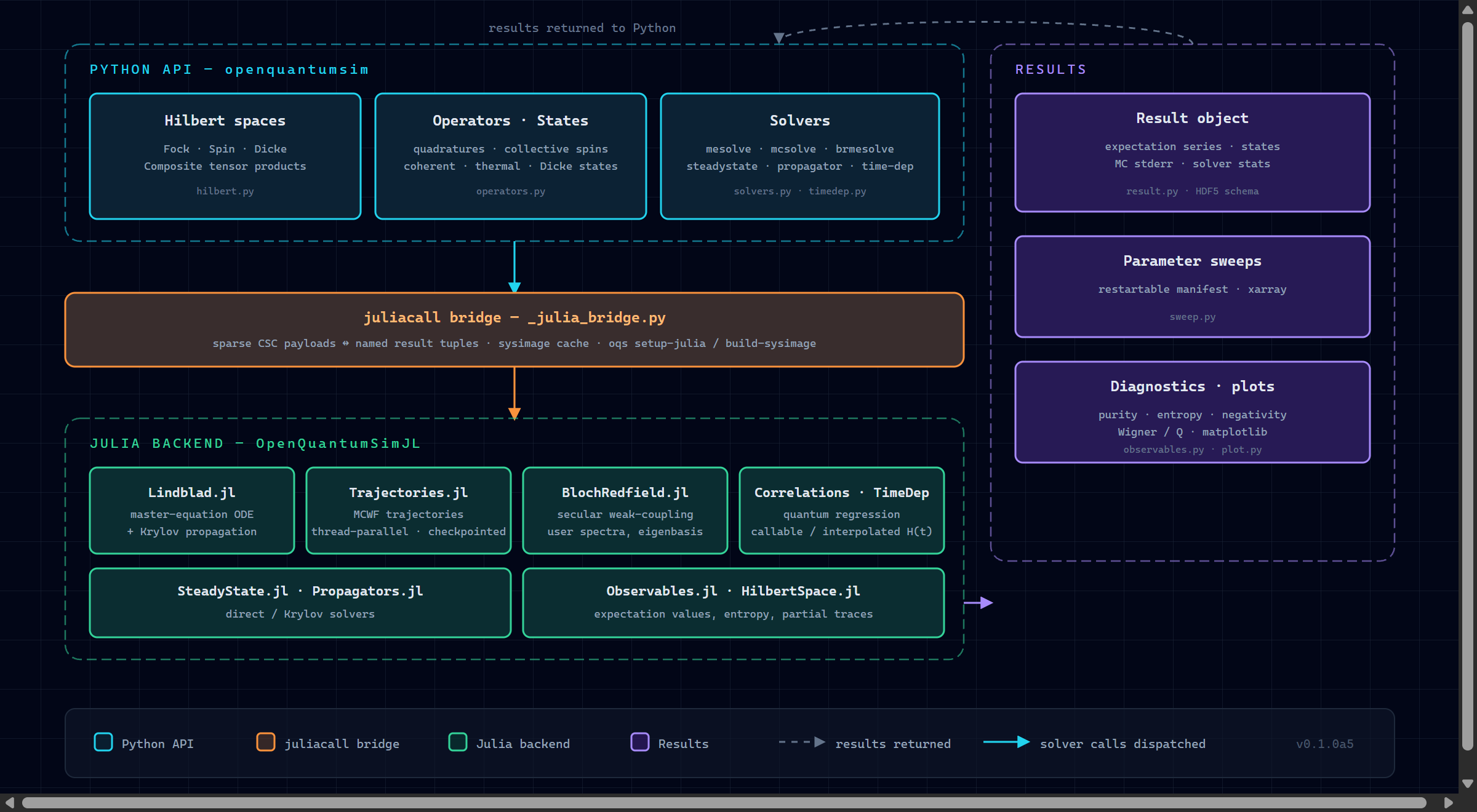
Task: Click the v0.1.0a5 version label
Action: pyautogui.click(x=1325, y=744)
